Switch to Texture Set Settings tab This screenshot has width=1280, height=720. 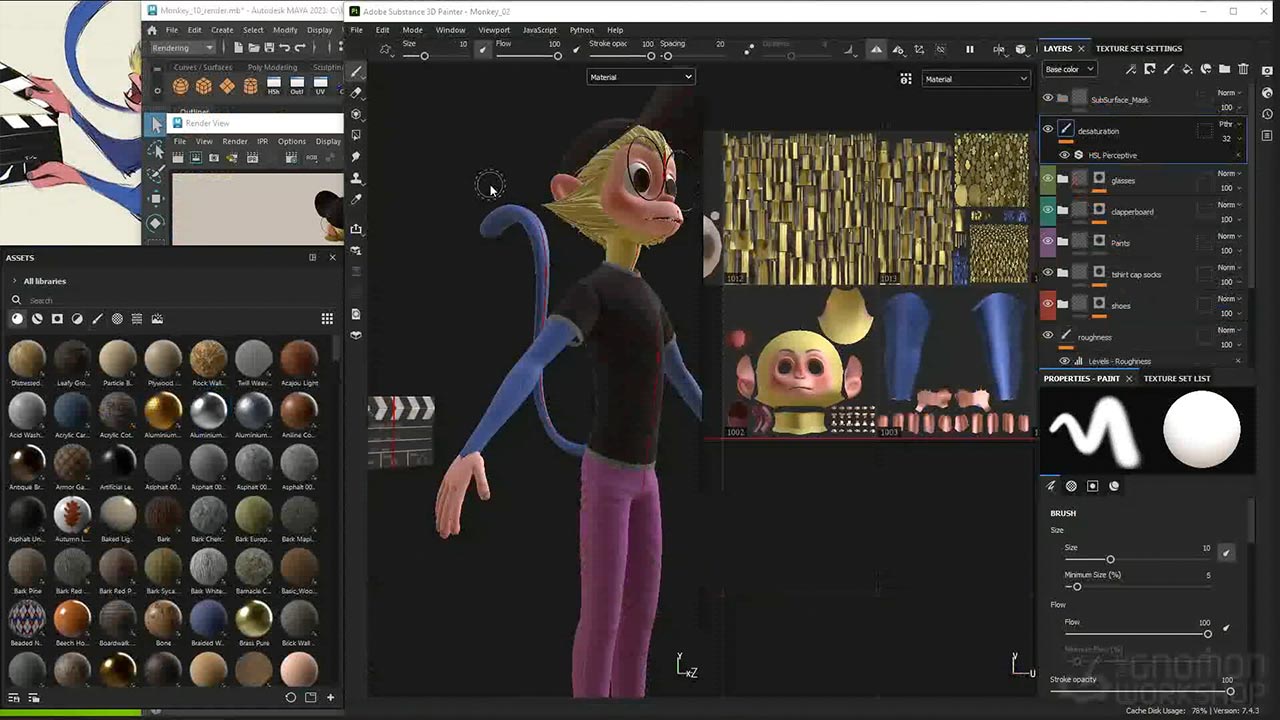tap(1138, 48)
